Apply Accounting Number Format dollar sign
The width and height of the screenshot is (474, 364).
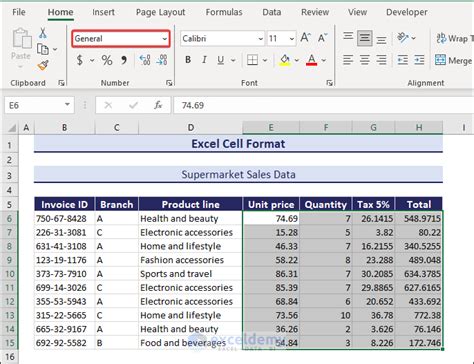80,60
